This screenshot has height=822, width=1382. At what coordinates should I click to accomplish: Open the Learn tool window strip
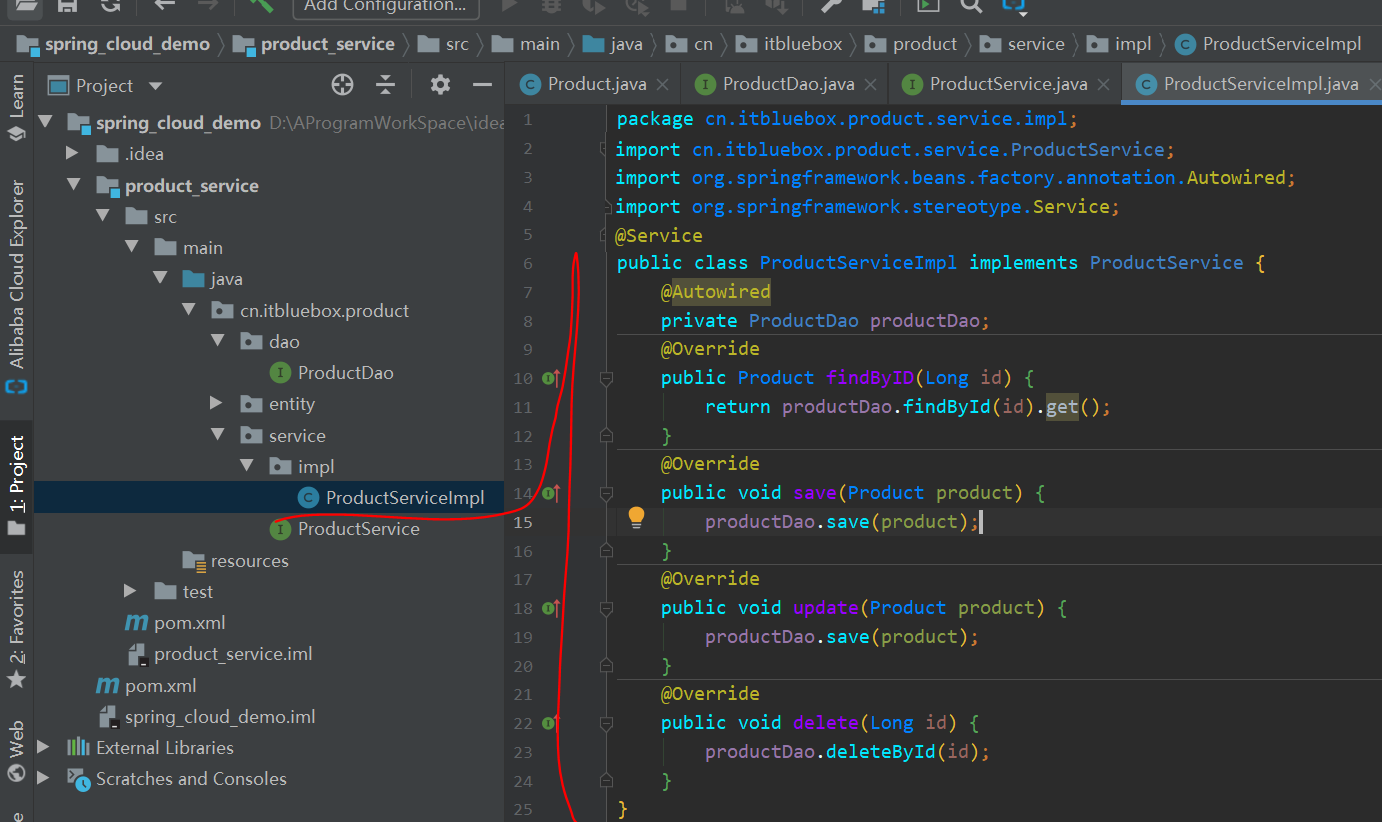click(x=16, y=107)
